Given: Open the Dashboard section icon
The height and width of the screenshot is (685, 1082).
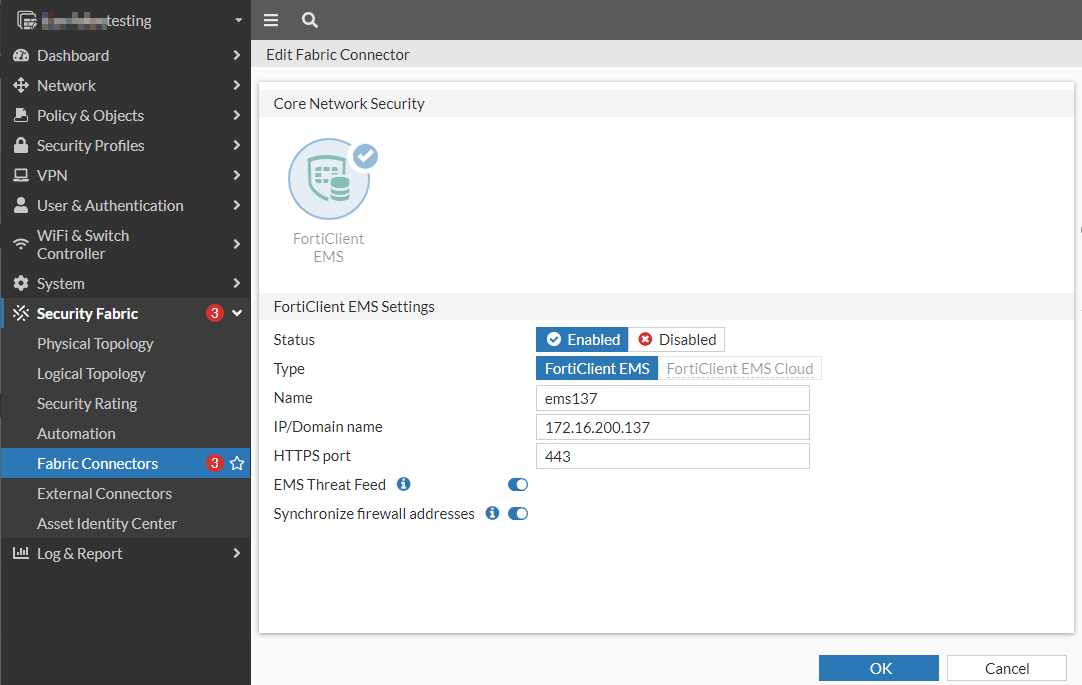Looking at the screenshot, I should [21, 55].
